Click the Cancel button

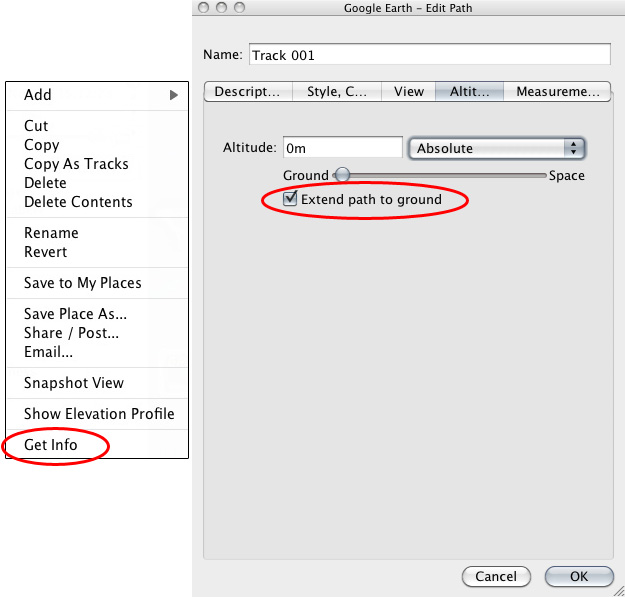496,576
